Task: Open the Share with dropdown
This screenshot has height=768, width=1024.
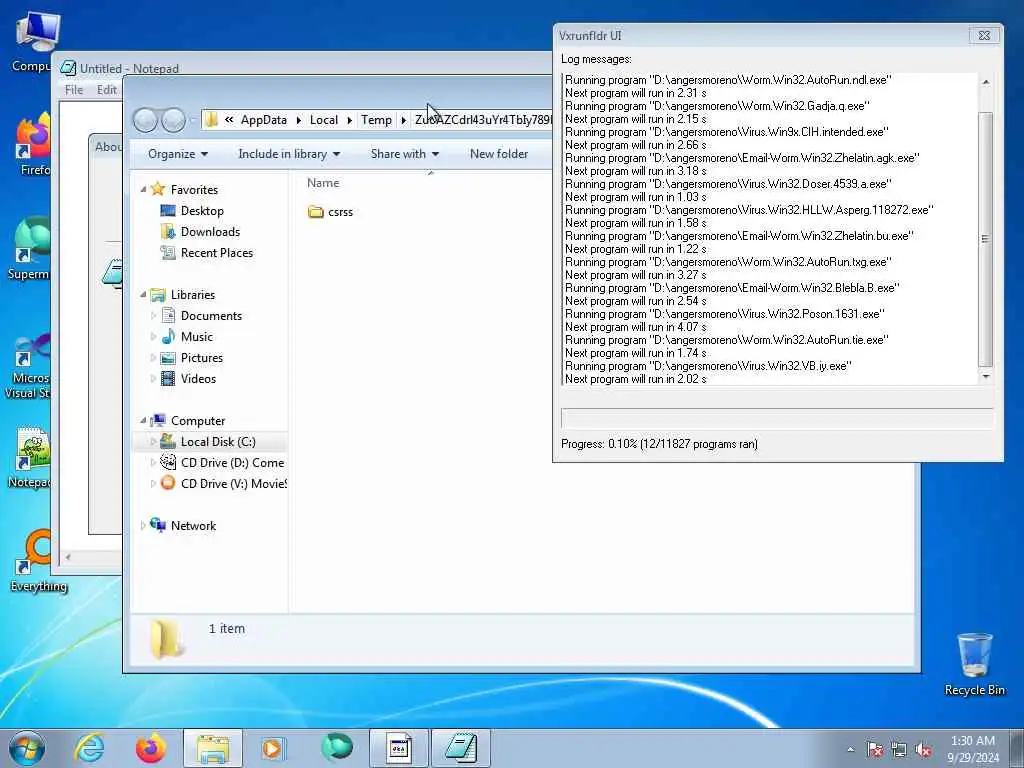Action: pos(404,154)
